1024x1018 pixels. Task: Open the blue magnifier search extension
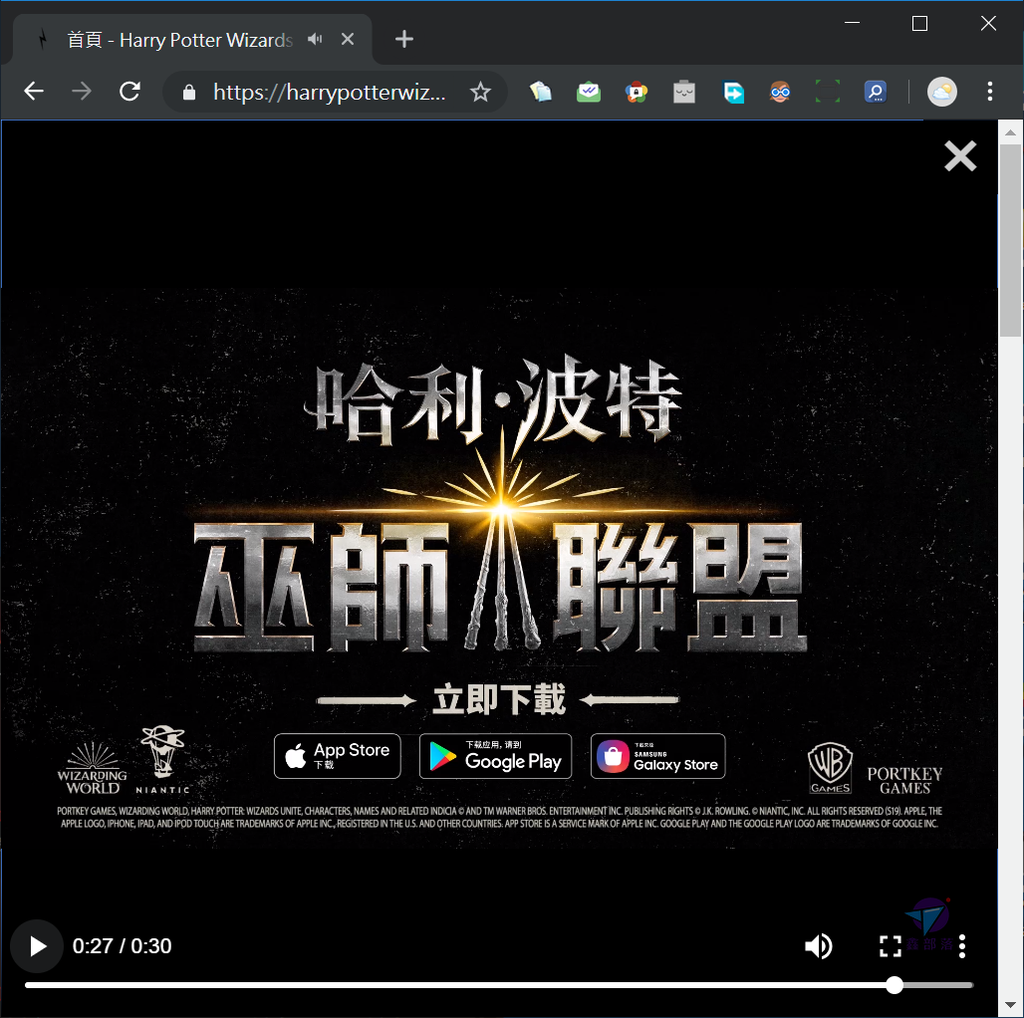click(x=875, y=92)
